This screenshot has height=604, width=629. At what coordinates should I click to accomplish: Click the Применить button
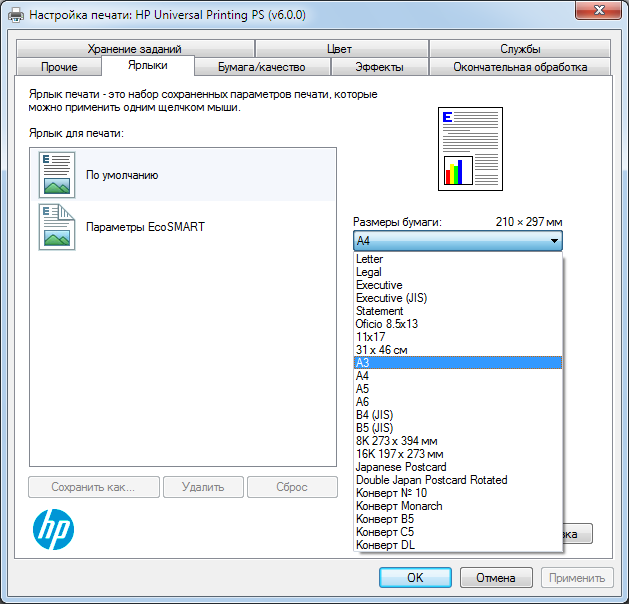[x=577, y=578]
